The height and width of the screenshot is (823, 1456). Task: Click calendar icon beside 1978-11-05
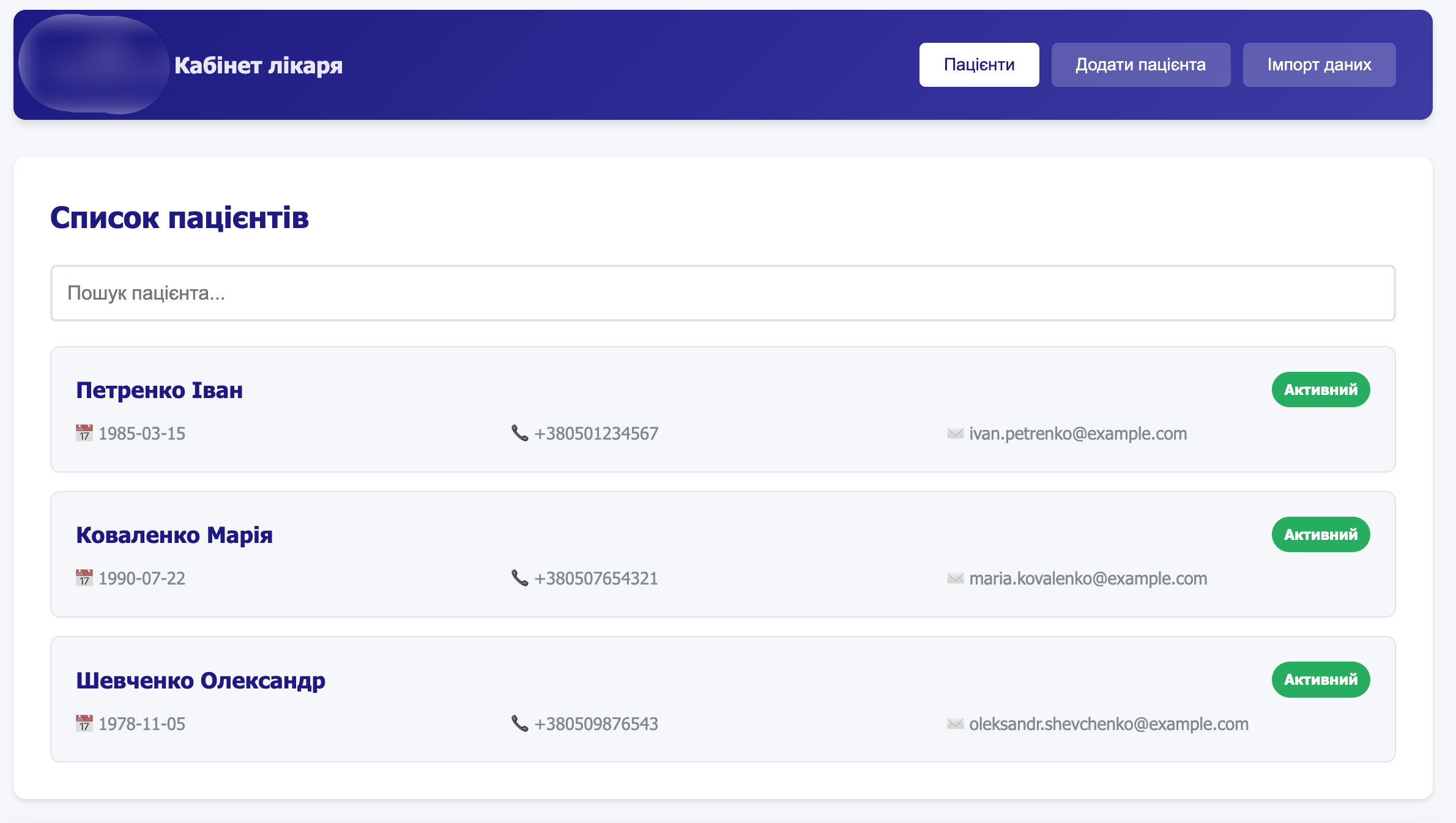point(84,723)
